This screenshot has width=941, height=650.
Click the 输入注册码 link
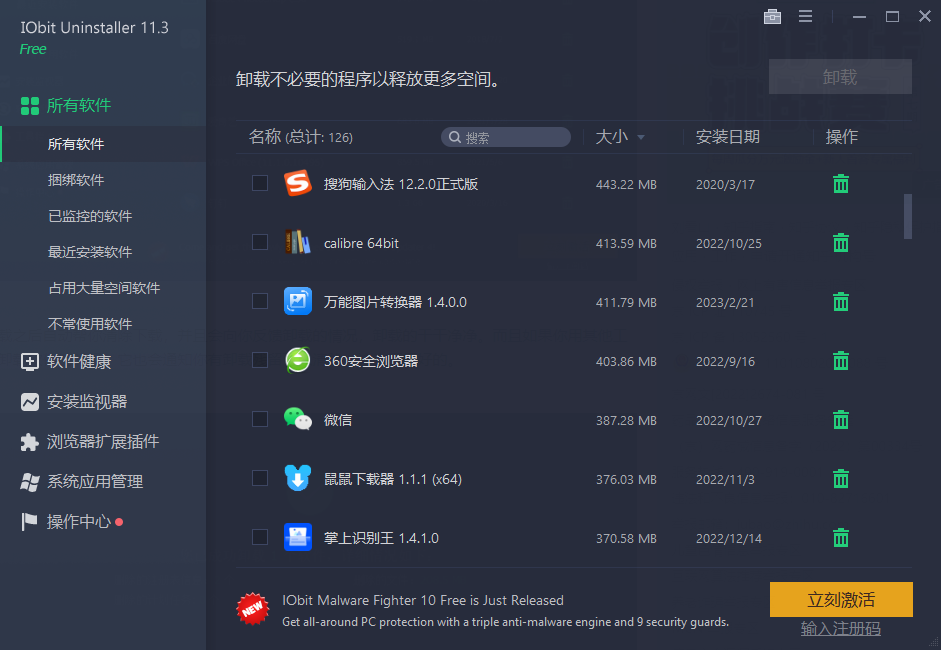tap(841, 628)
